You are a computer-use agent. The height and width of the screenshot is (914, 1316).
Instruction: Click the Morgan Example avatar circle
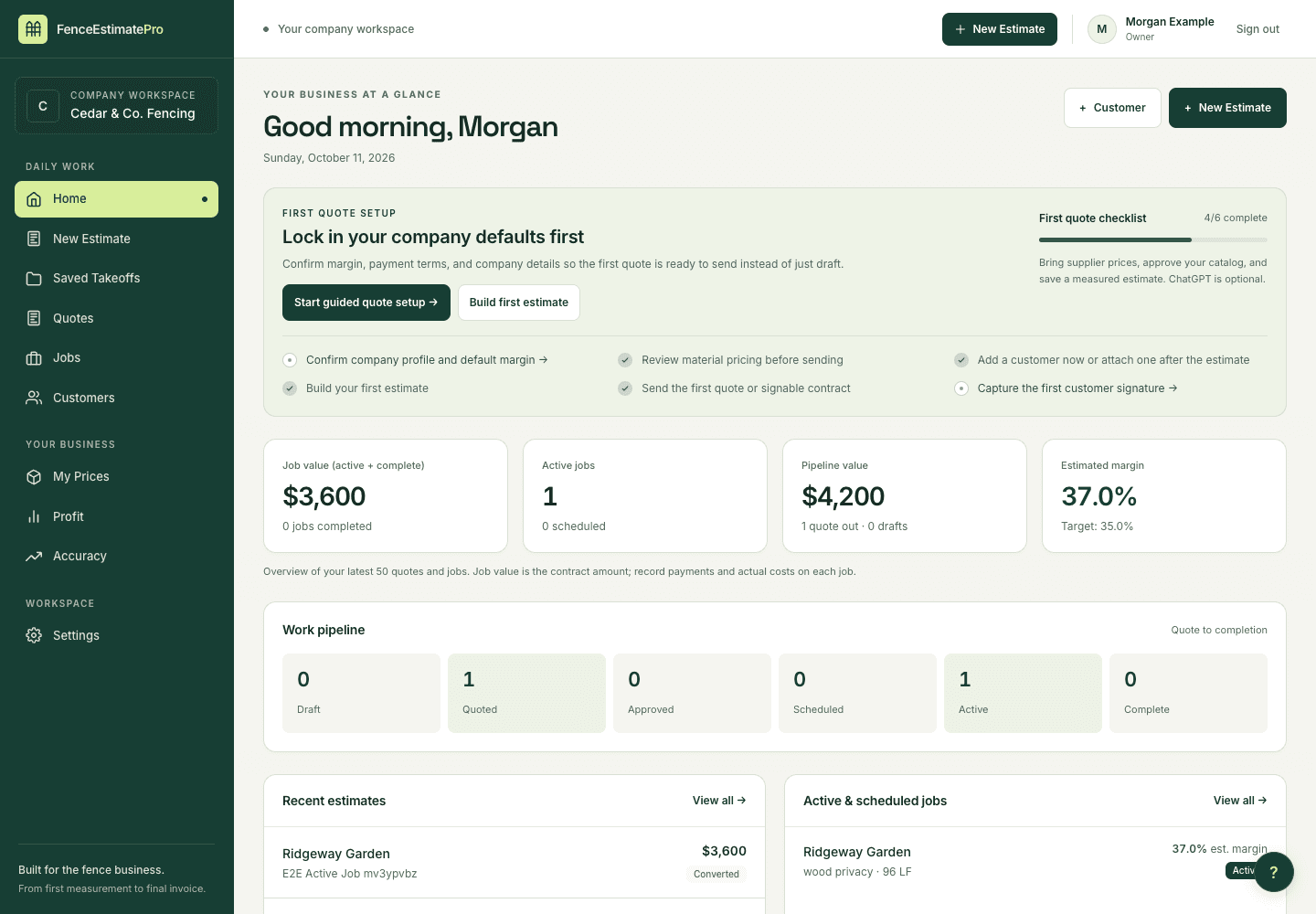1102,29
